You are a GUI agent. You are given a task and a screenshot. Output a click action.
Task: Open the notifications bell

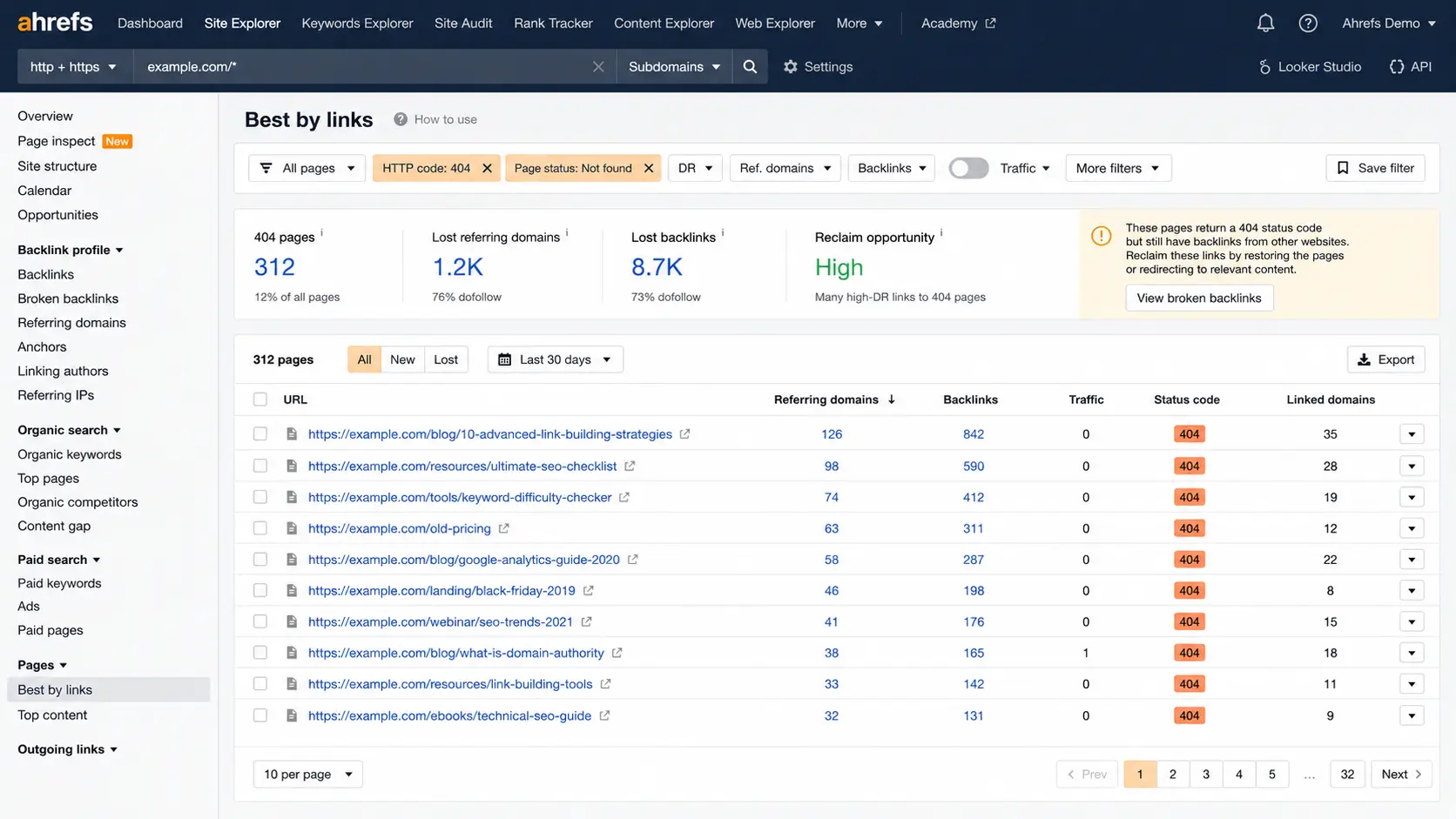click(1265, 23)
